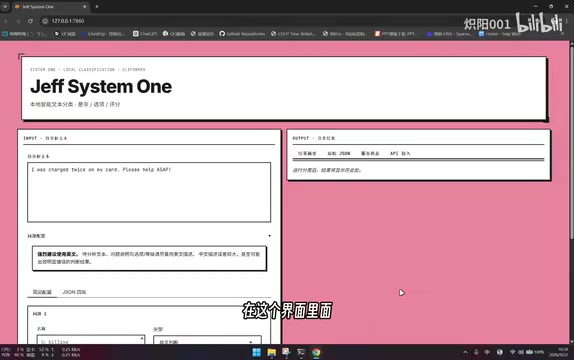The height and width of the screenshot is (360, 574).
Task: Open the Github Repositories bookmark
Action: [242, 34]
